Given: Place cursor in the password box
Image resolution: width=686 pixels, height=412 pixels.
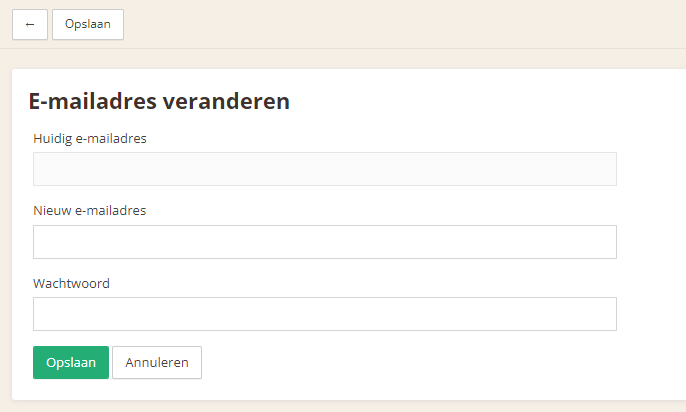Looking at the screenshot, I should [x=325, y=314].
